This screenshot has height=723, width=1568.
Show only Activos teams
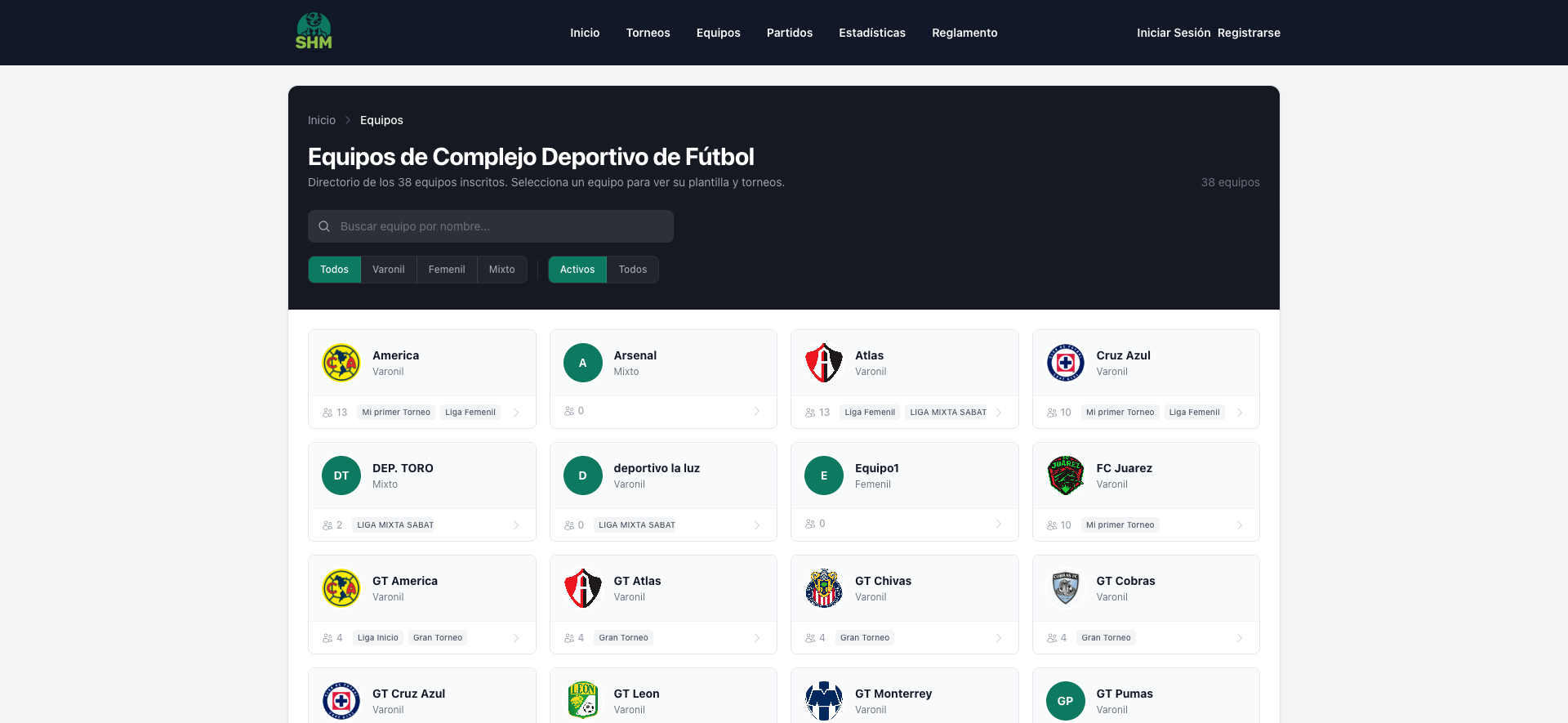pos(577,270)
